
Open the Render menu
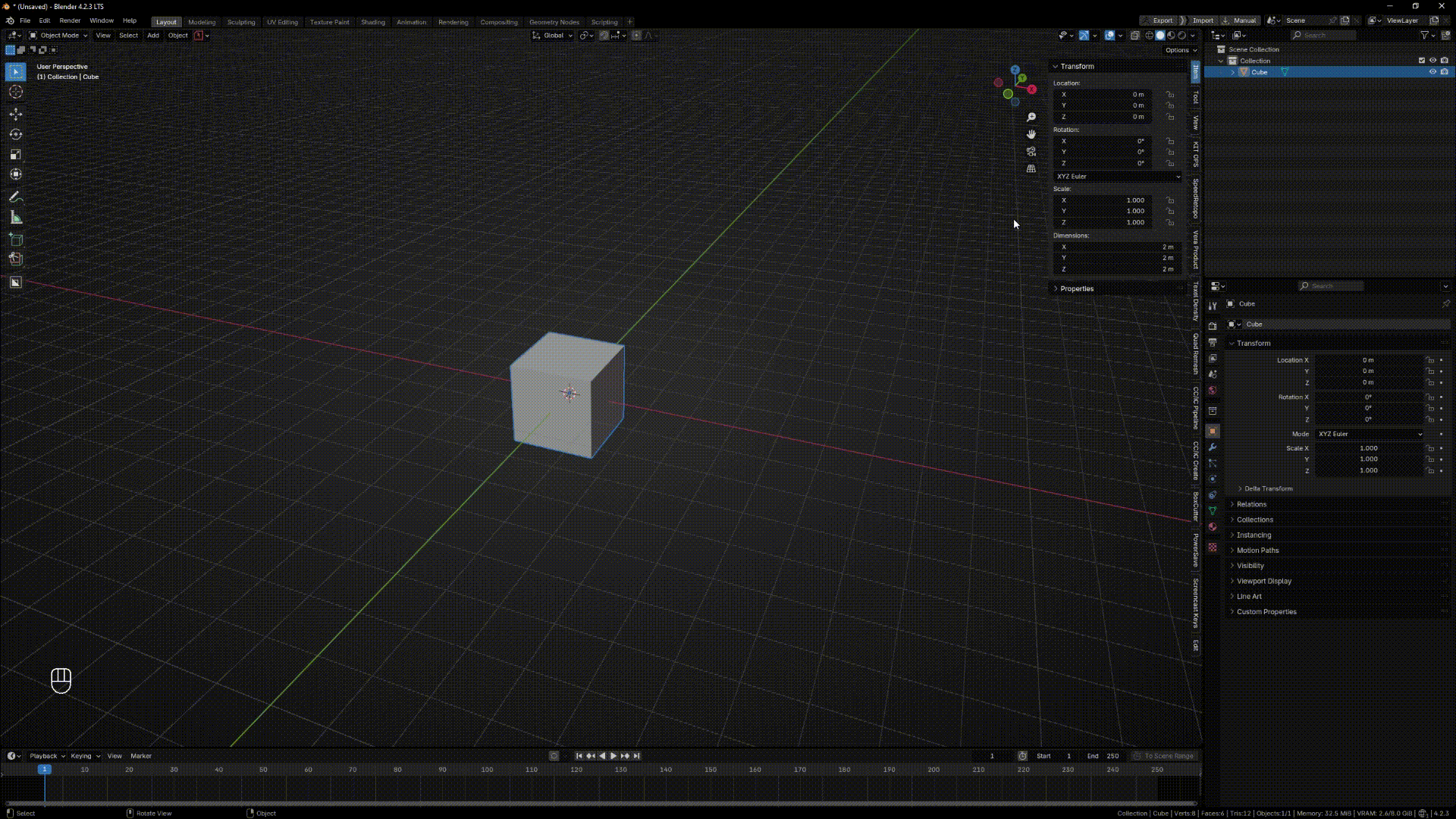point(70,20)
